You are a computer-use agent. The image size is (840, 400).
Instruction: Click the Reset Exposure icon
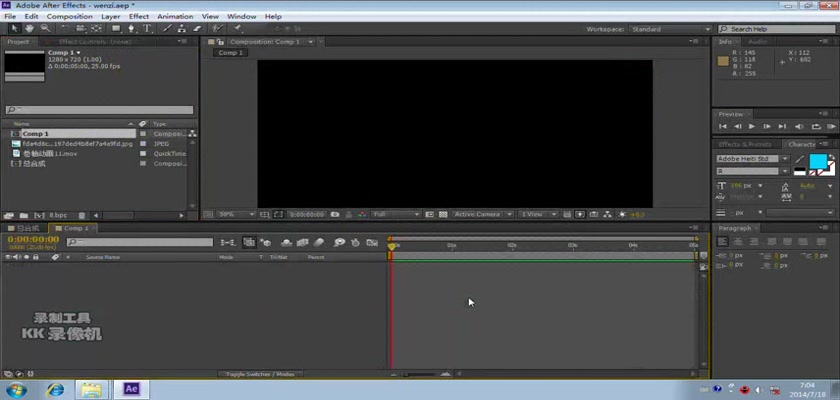pos(622,214)
